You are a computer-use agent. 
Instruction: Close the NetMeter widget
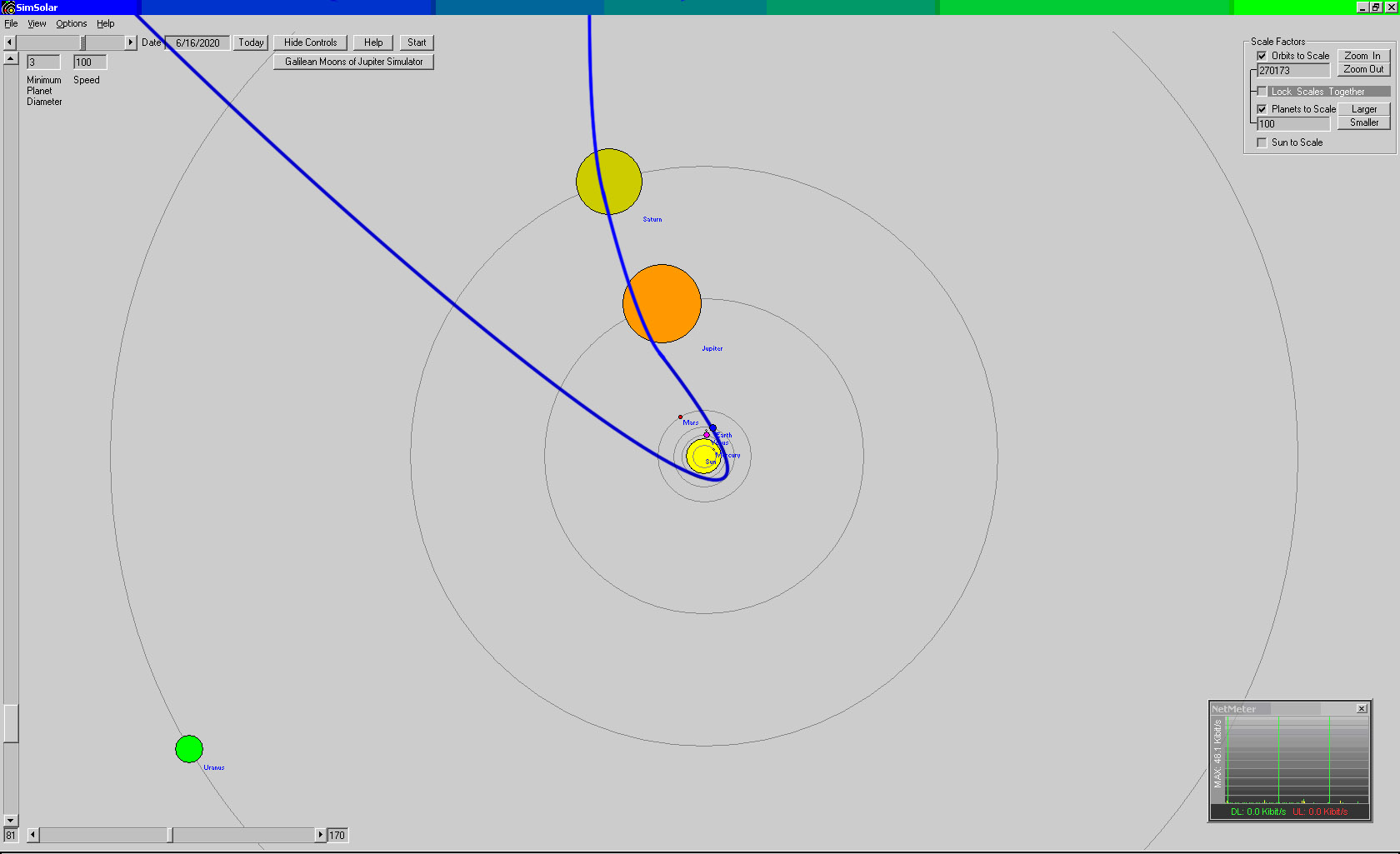coord(1362,709)
